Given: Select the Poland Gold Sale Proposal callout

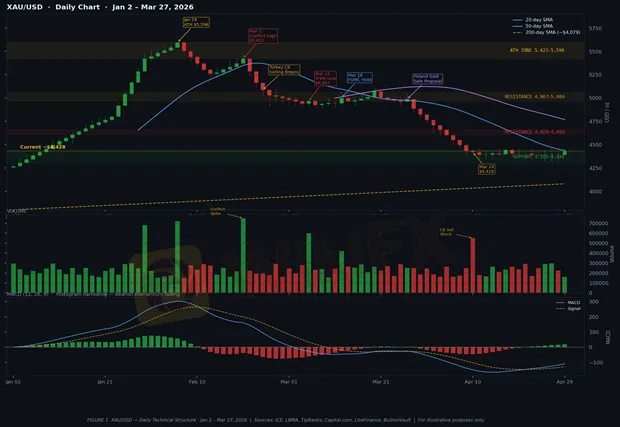Looking at the screenshot, I should coord(426,77).
